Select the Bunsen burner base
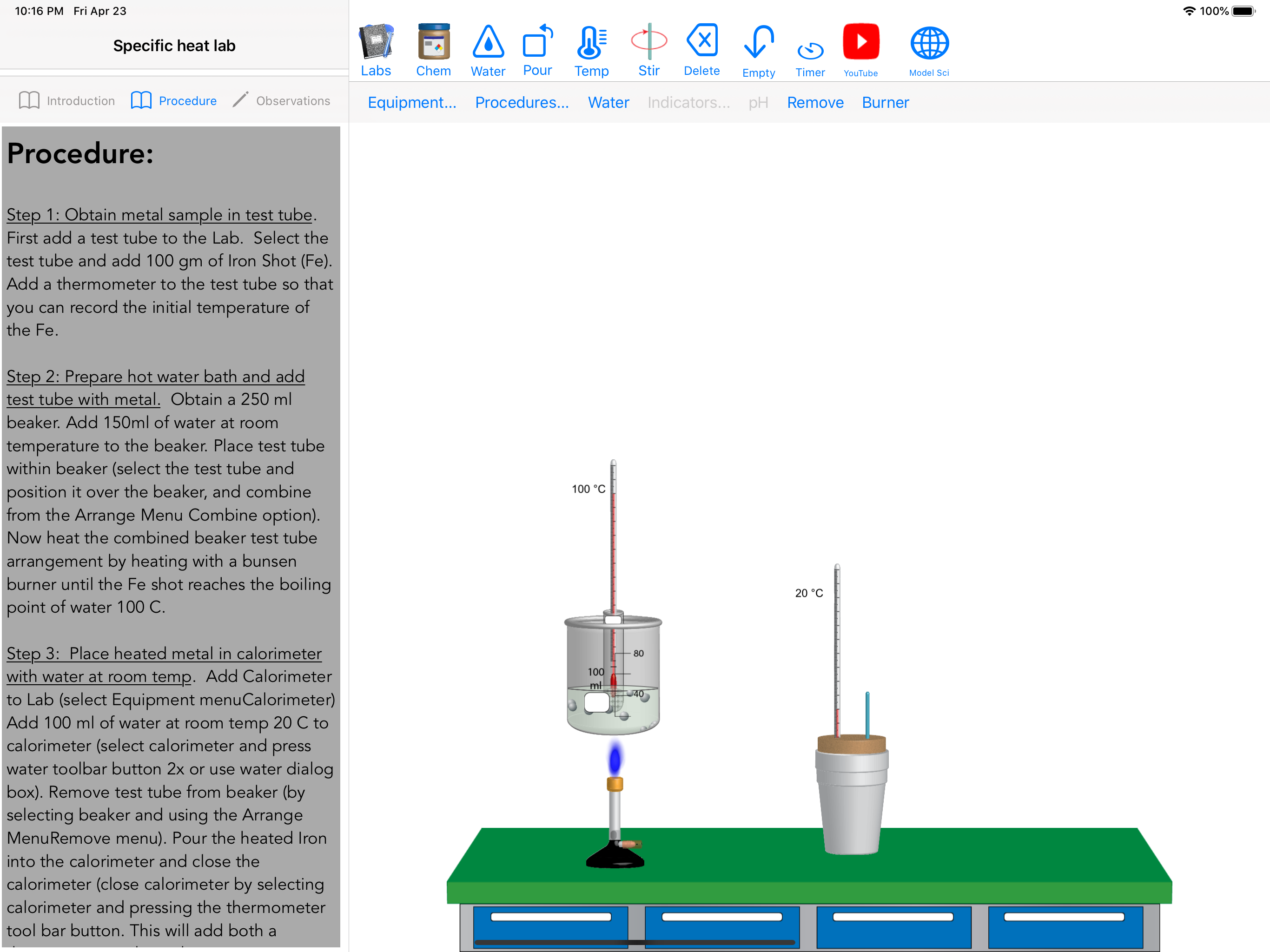 point(615,855)
